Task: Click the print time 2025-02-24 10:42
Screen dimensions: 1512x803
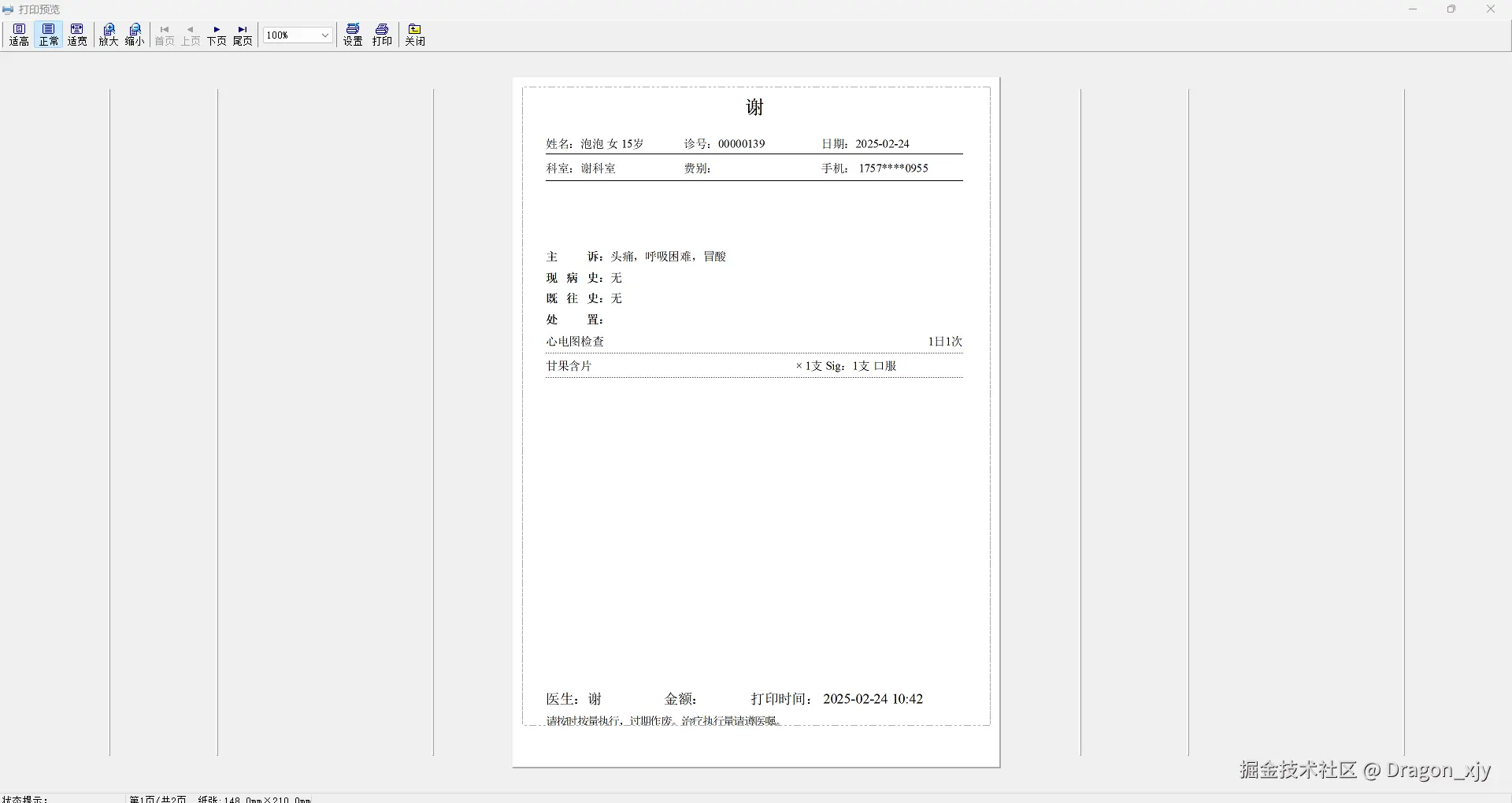Action: [873, 699]
